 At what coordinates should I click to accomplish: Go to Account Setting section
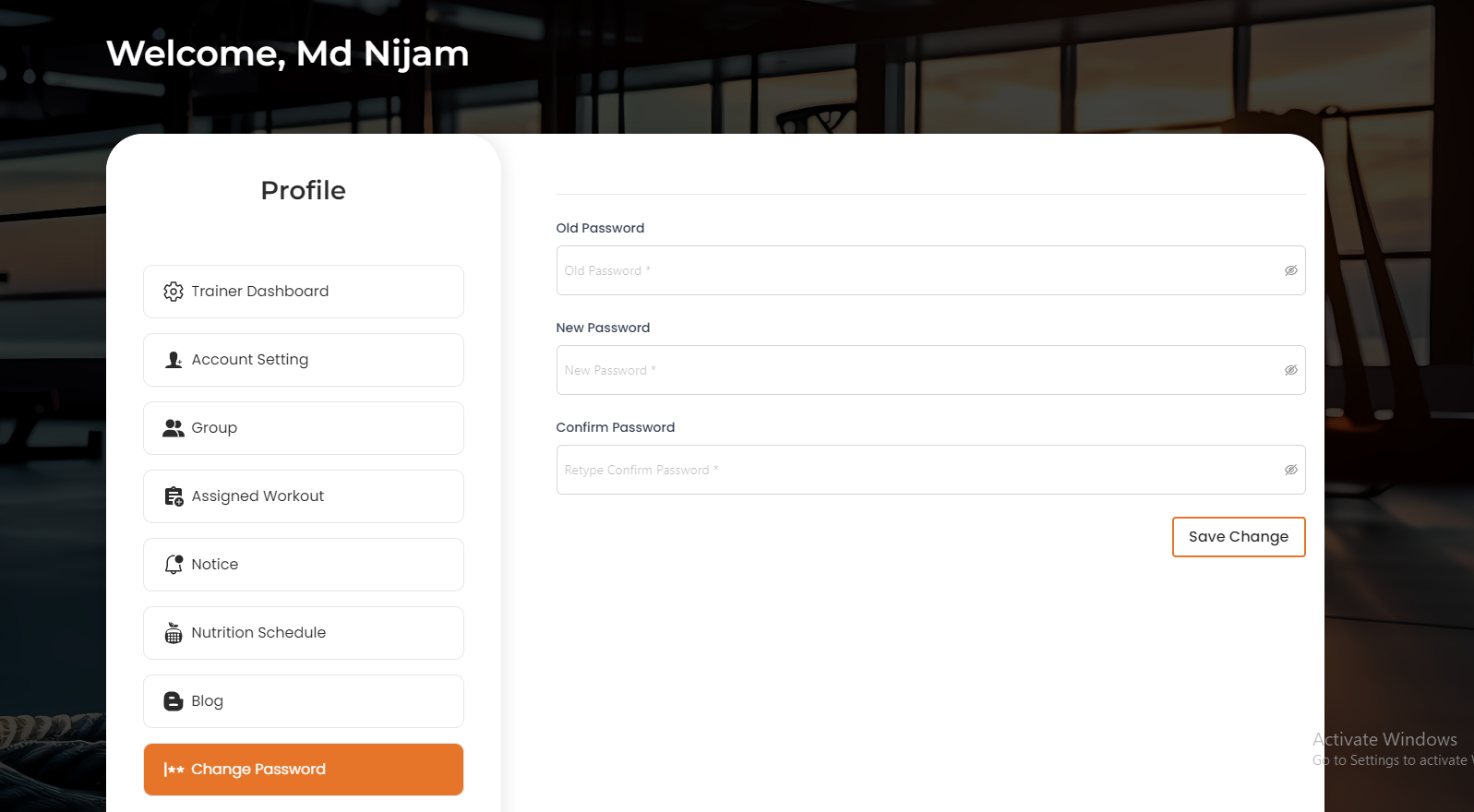click(303, 360)
